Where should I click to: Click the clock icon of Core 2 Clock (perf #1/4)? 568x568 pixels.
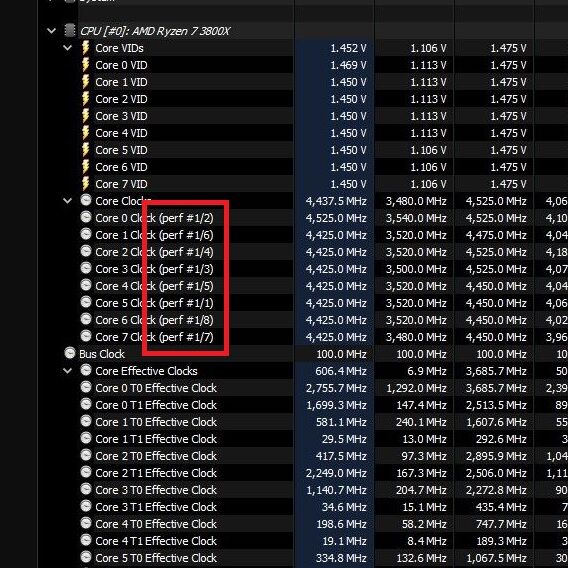(86, 251)
